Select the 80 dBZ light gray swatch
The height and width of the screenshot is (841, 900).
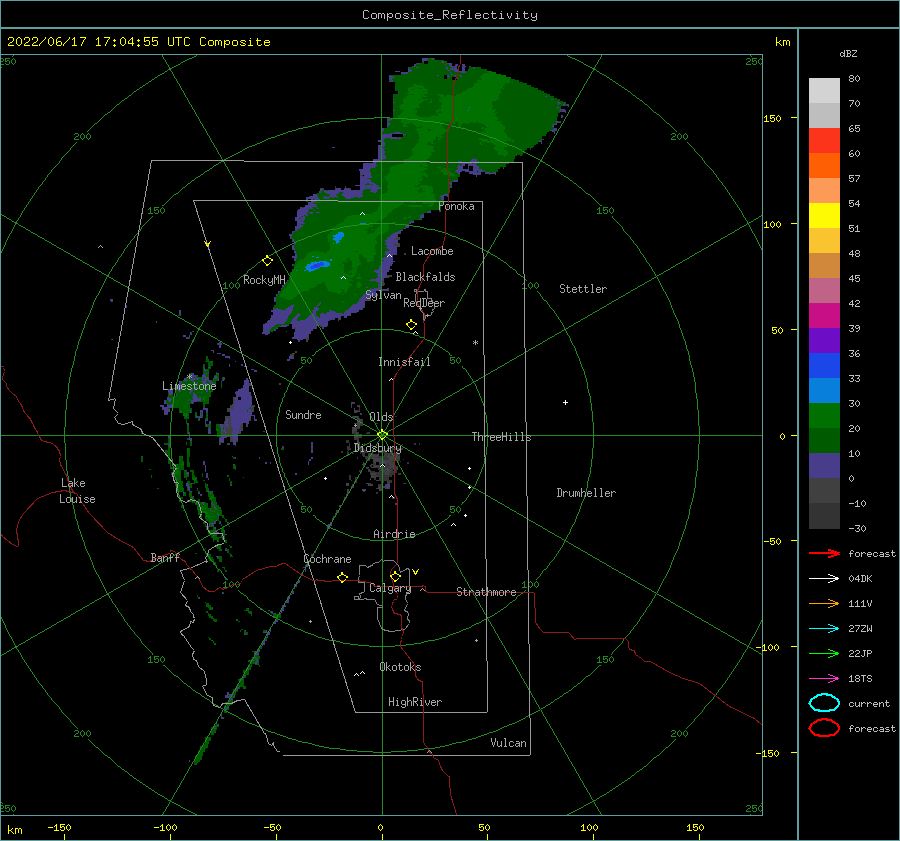824,90
